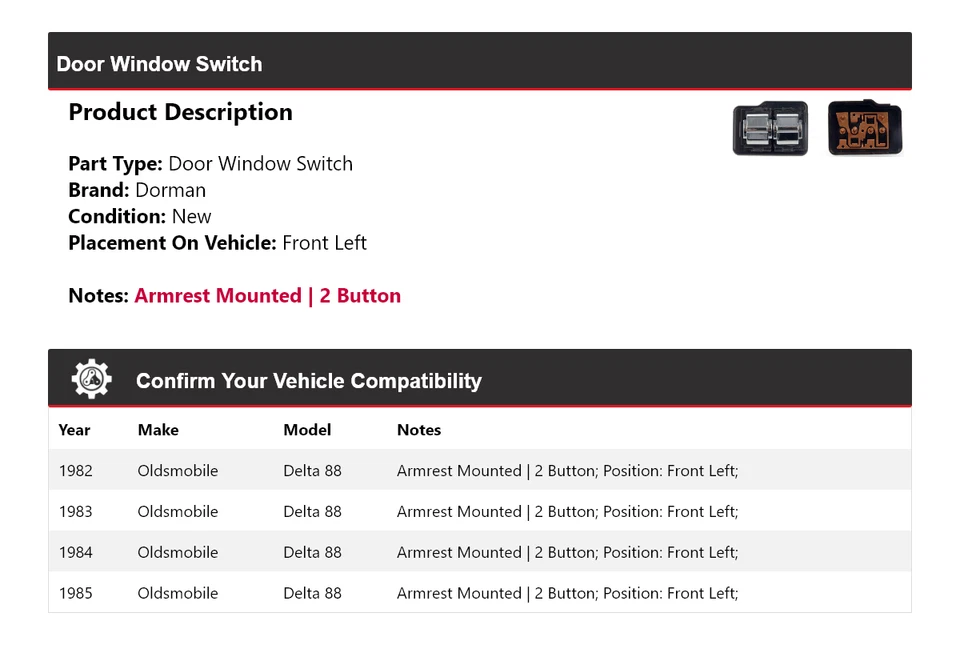
Task: Click the Year column header
Action: (x=74, y=430)
